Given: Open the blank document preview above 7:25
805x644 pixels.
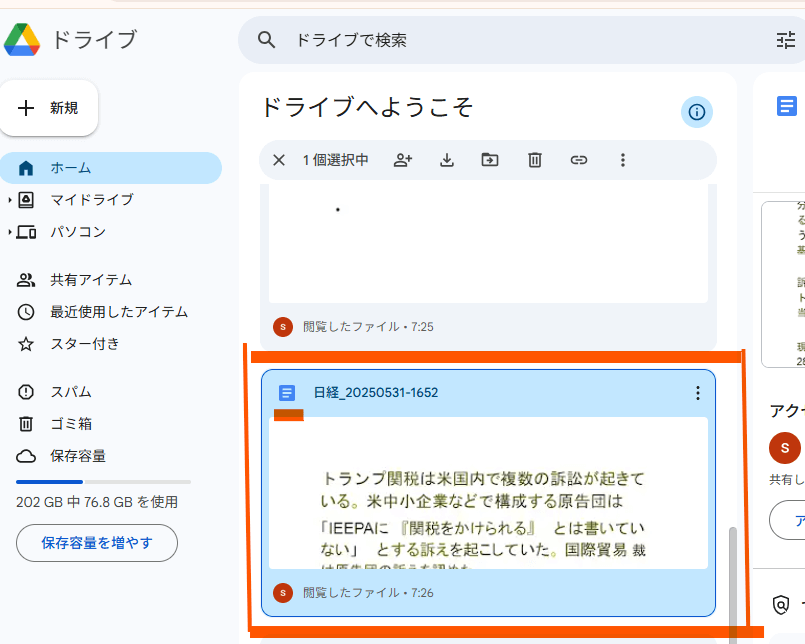Looking at the screenshot, I should tap(488, 243).
